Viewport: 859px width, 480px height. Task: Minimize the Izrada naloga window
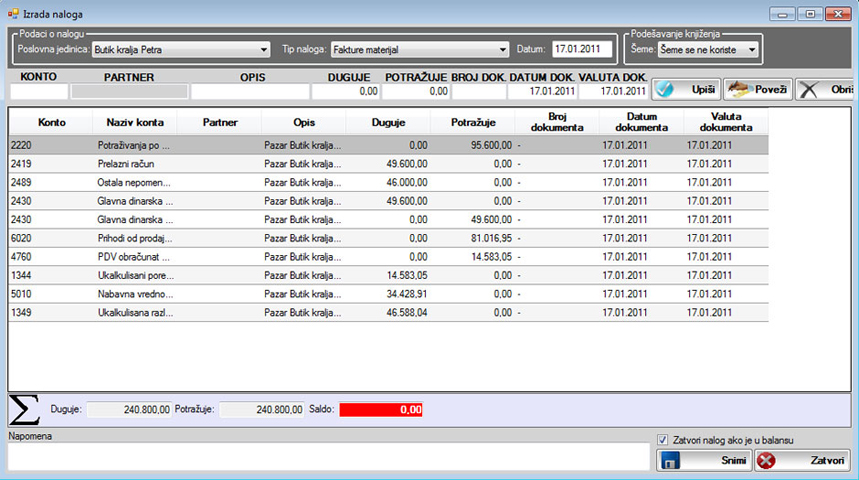point(782,14)
